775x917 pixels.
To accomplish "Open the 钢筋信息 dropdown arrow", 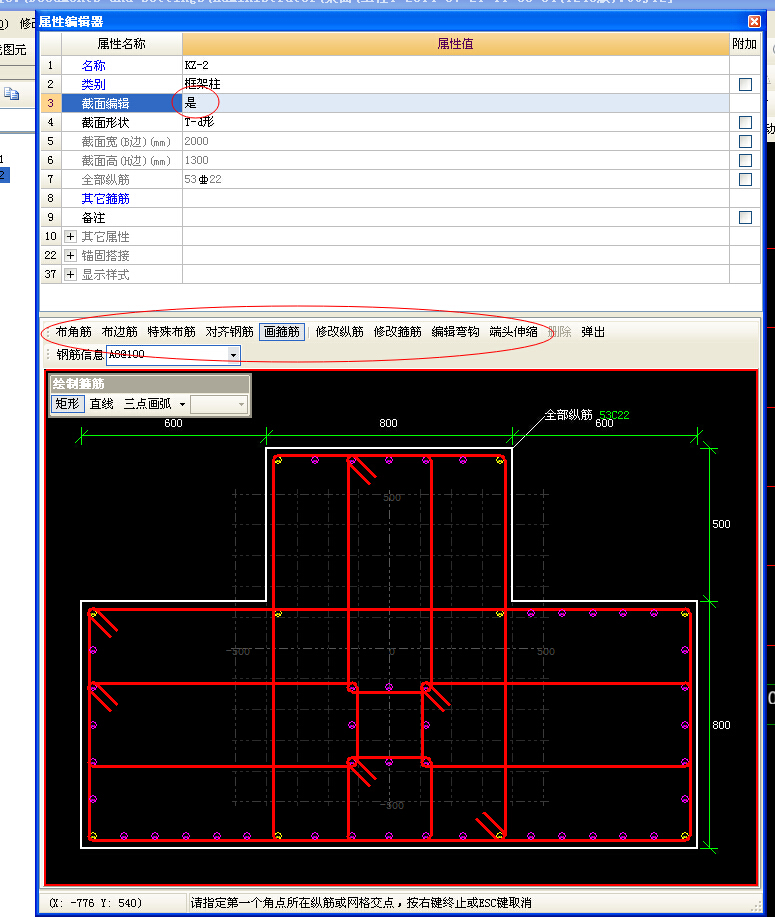I will pyautogui.click(x=233, y=355).
